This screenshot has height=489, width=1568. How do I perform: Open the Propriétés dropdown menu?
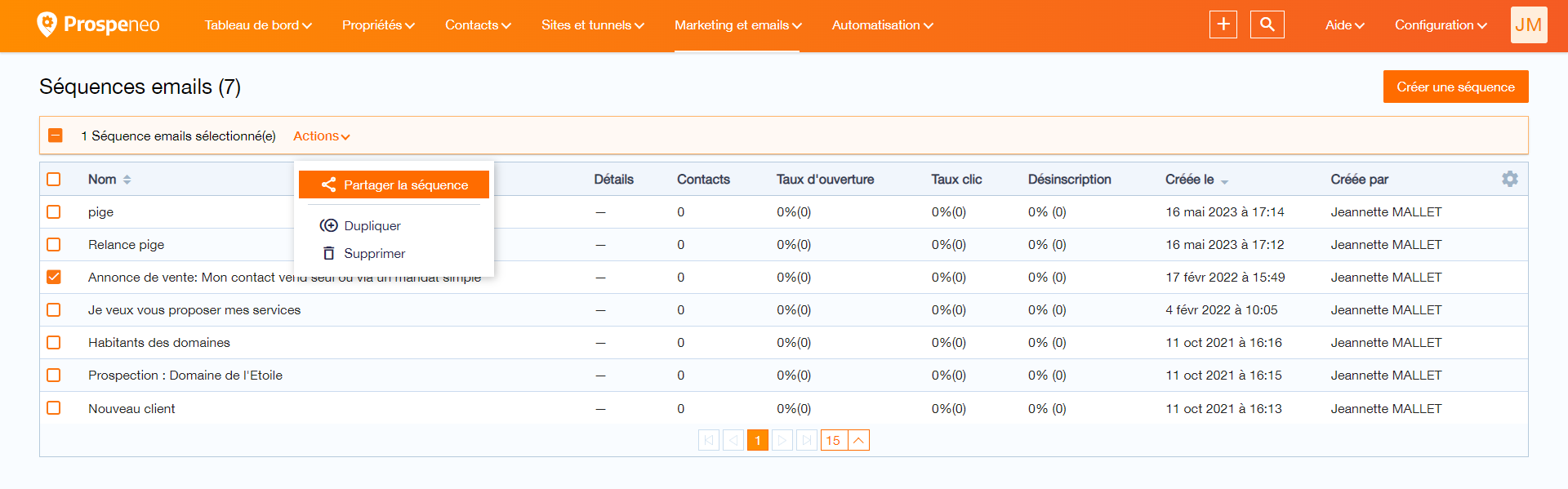[x=378, y=25]
